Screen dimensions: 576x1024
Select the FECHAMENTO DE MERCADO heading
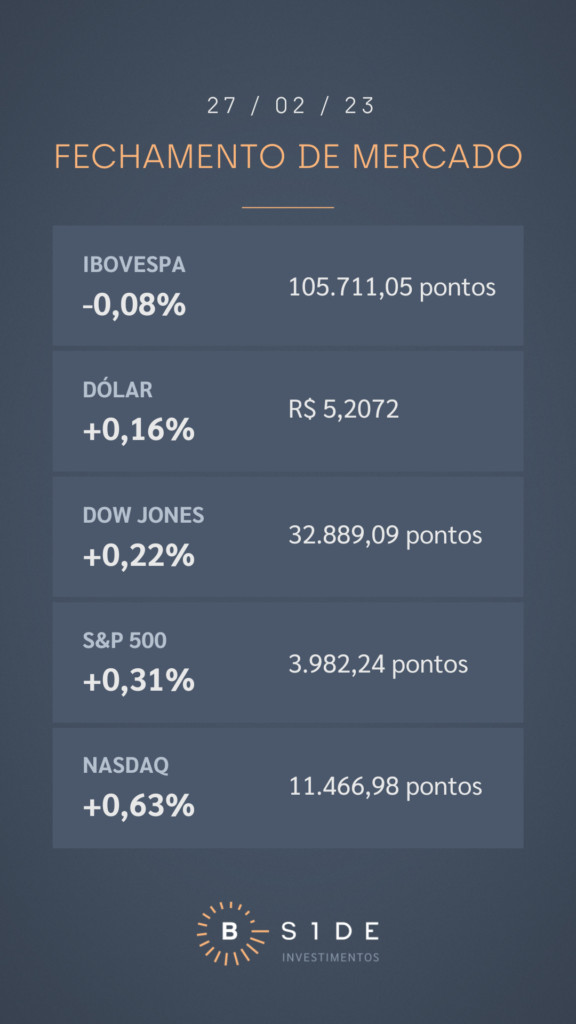click(x=288, y=157)
